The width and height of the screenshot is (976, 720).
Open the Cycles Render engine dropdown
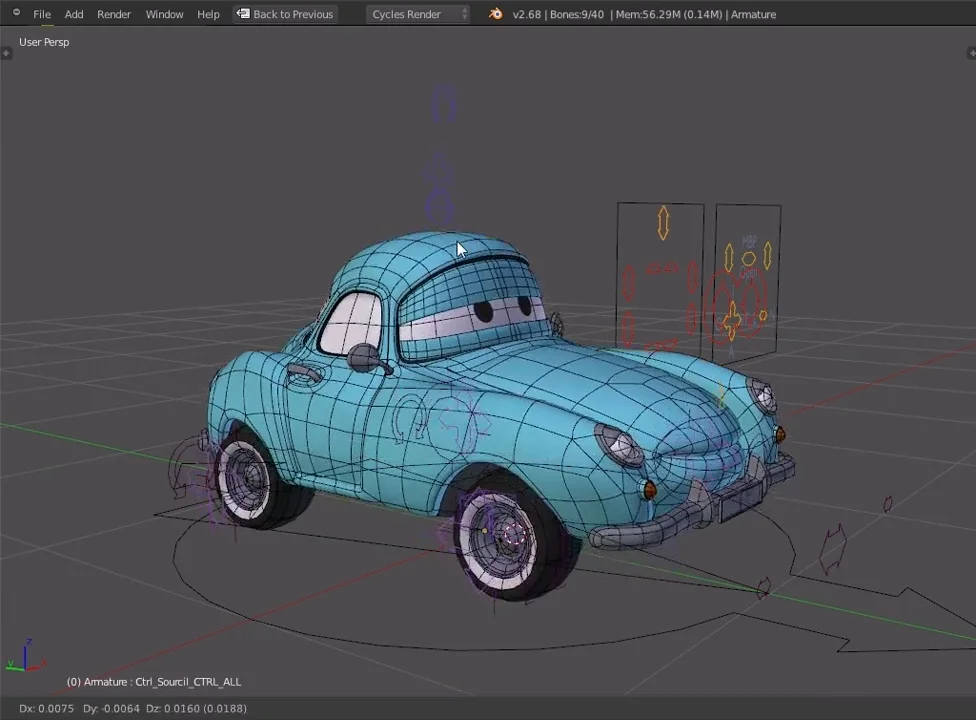pyautogui.click(x=418, y=14)
